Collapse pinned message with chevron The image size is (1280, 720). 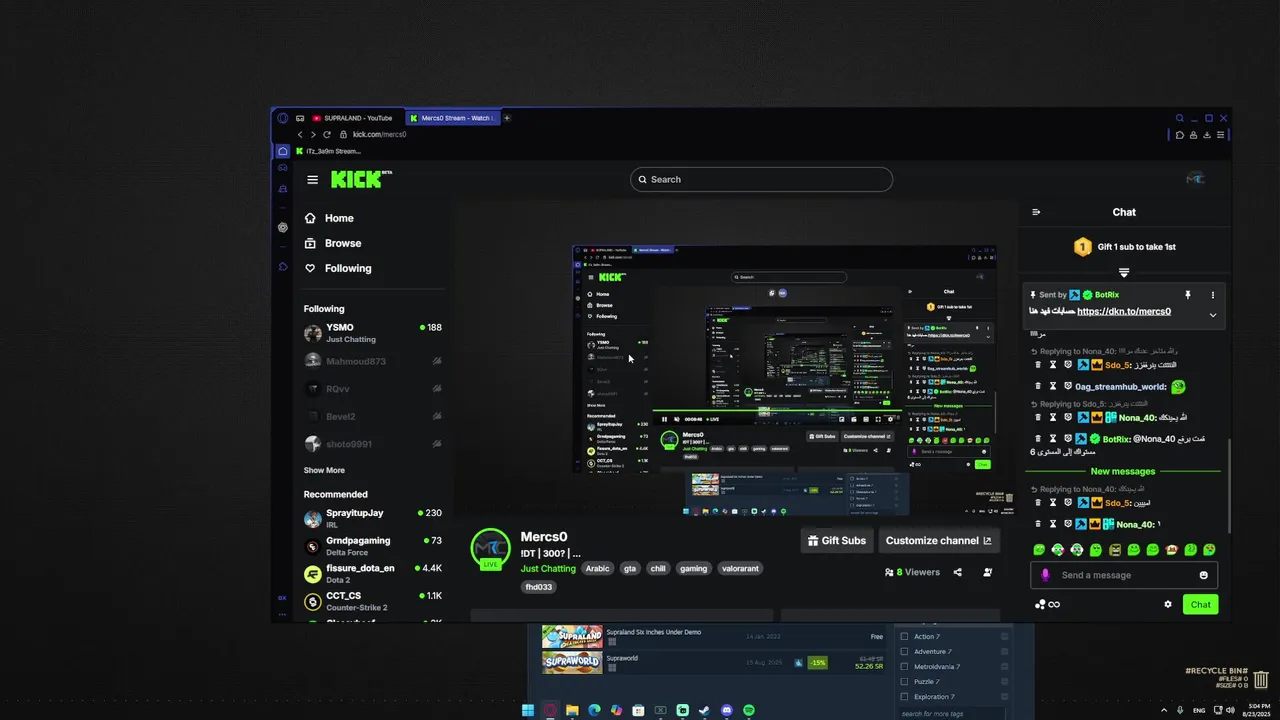tap(1213, 315)
